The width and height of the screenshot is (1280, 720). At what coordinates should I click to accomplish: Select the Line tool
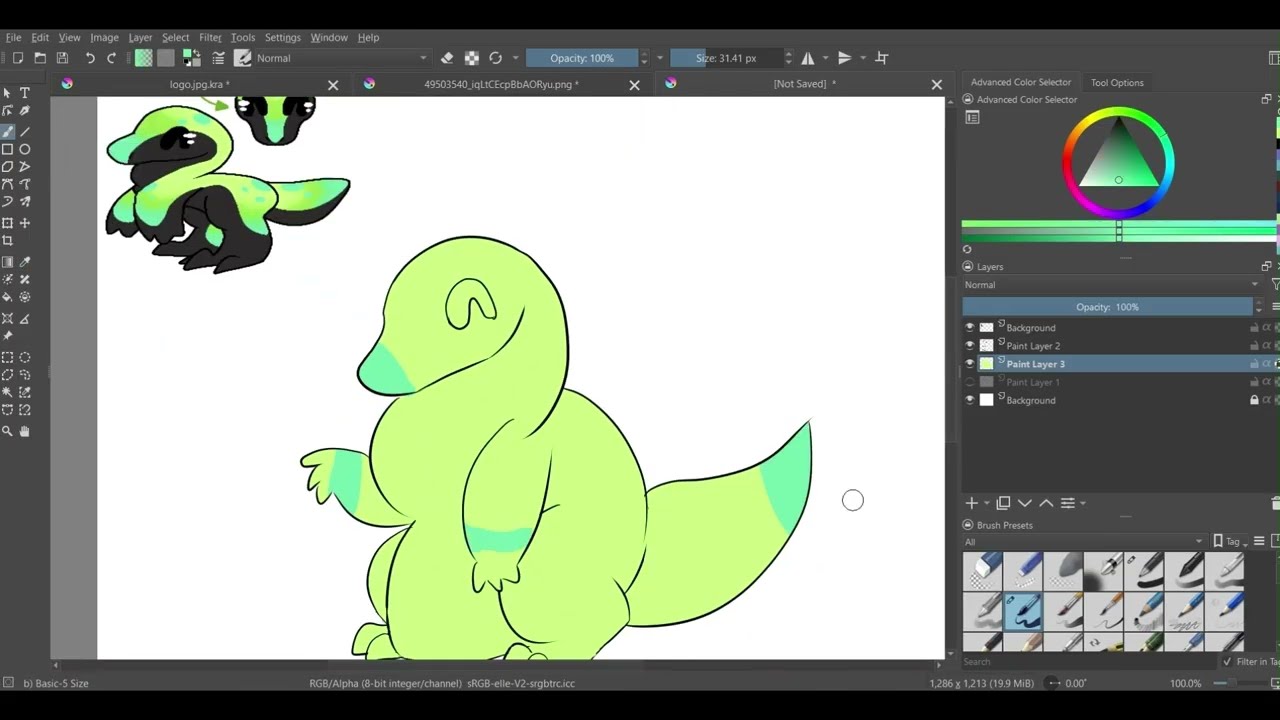click(25, 131)
